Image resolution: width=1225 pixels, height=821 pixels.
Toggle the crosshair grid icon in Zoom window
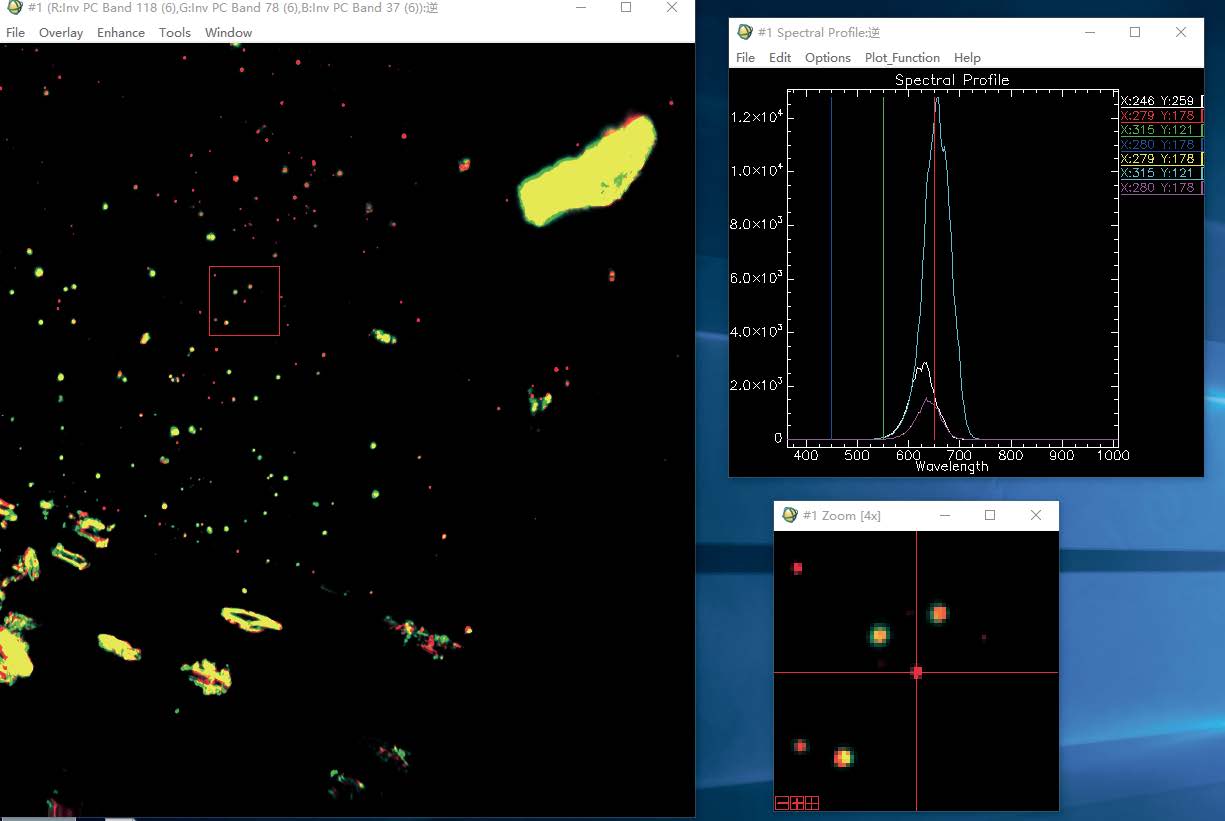pyautogui.click(x=812, y=802)
